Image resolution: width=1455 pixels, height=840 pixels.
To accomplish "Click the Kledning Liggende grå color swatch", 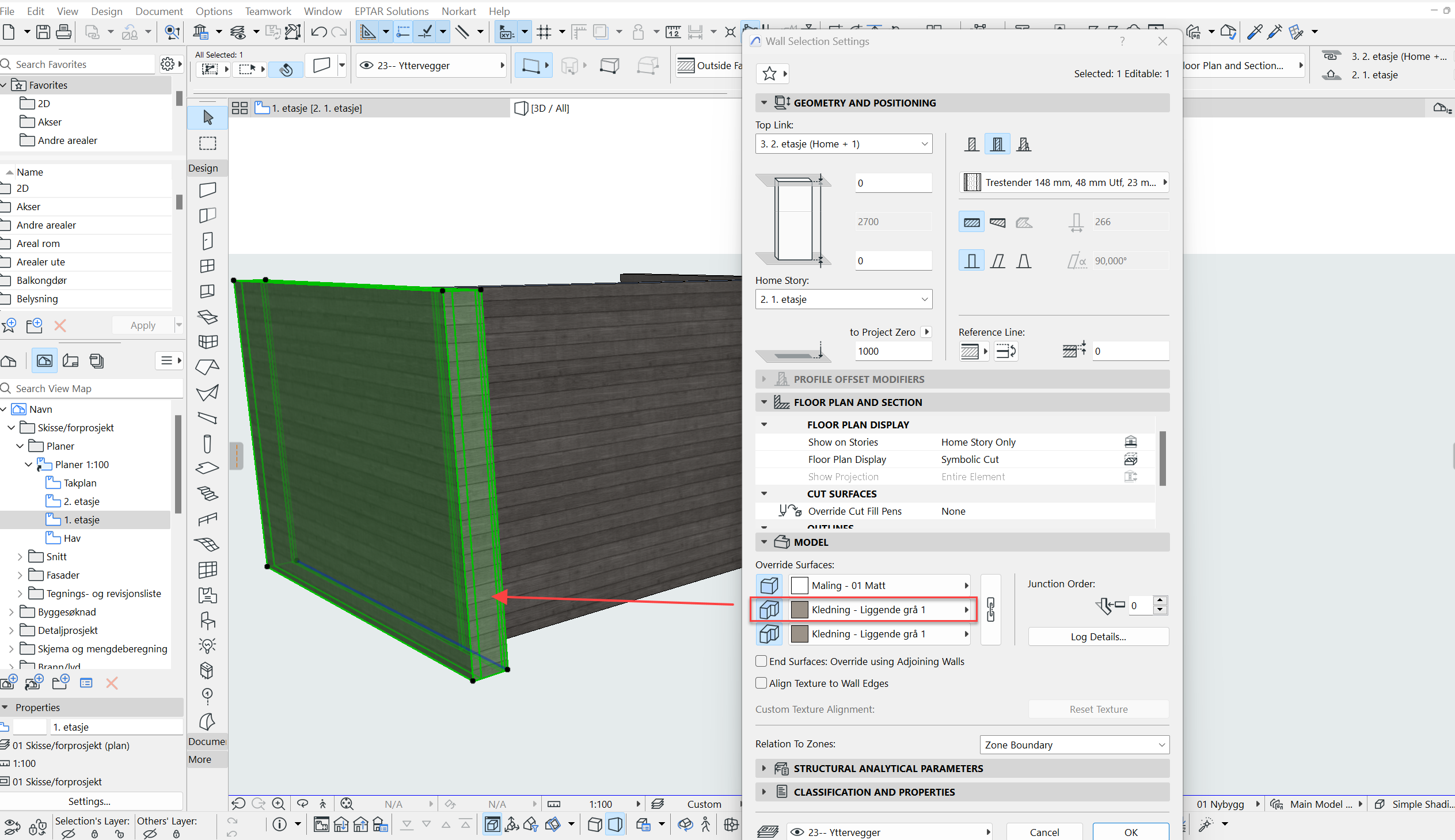I will [x=799, y=610].
